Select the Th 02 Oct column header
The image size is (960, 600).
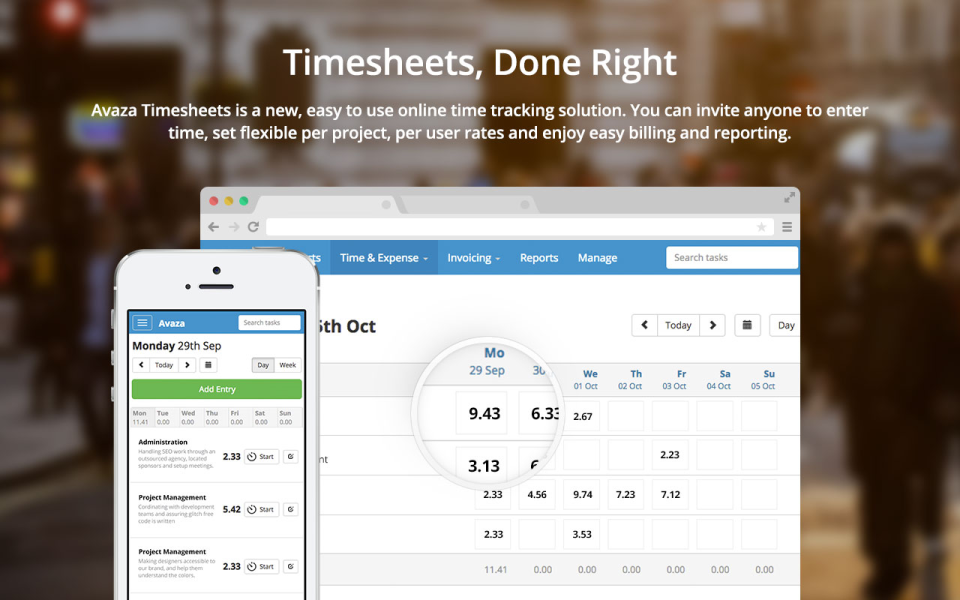[x=630, y=380]
